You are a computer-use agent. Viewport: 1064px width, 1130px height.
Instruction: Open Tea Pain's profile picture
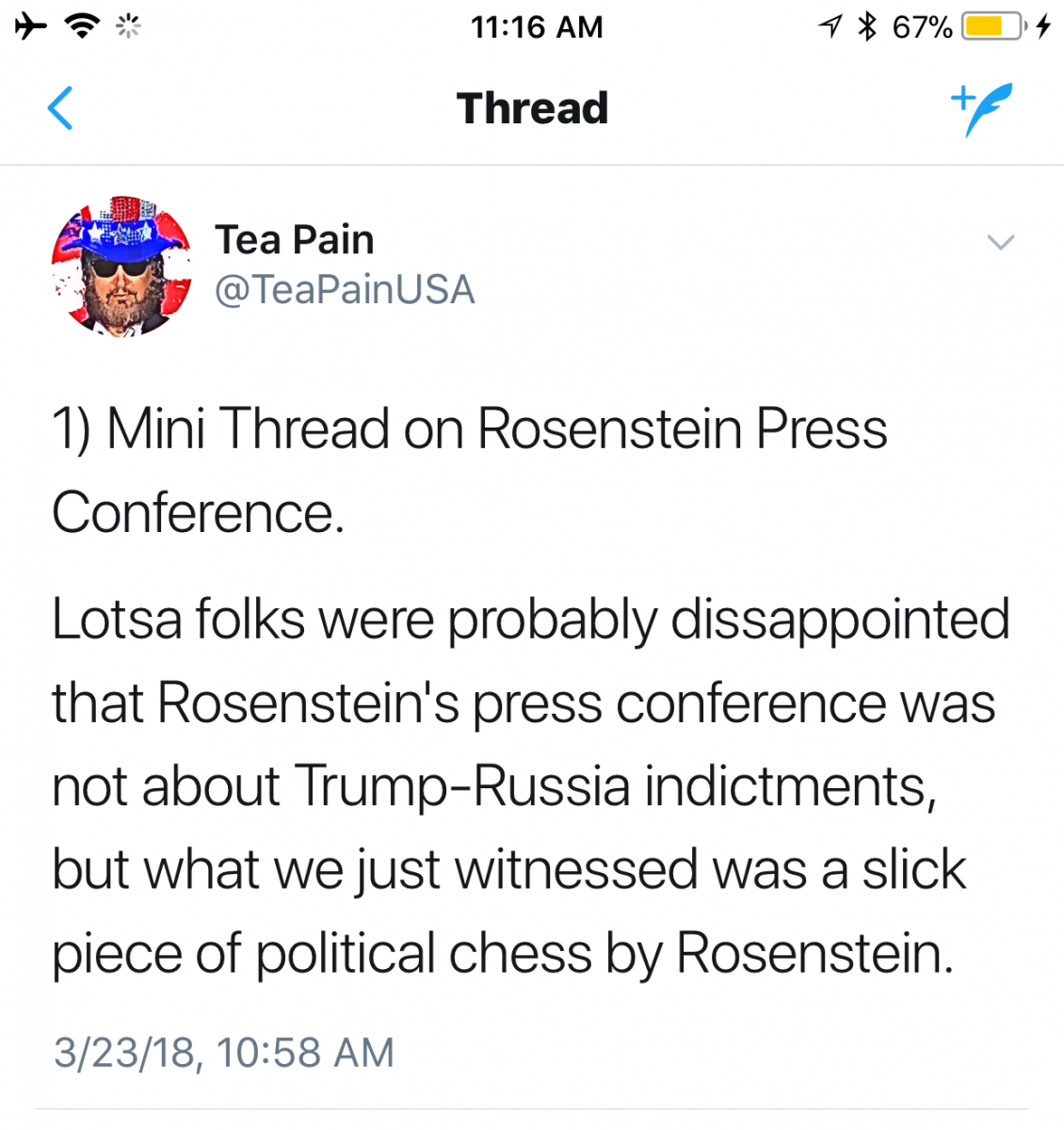(x=121, y=266)
